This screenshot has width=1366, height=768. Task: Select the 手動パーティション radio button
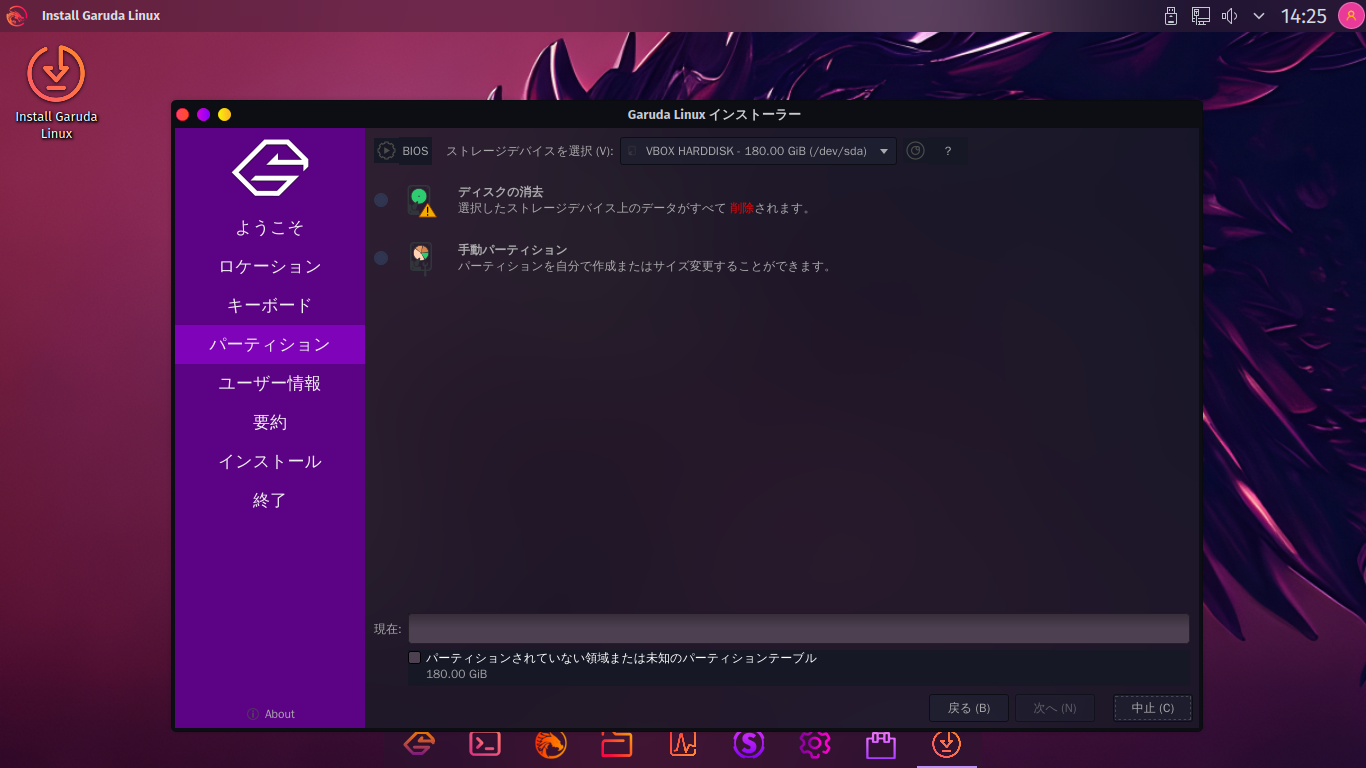[x=381, y=258]
